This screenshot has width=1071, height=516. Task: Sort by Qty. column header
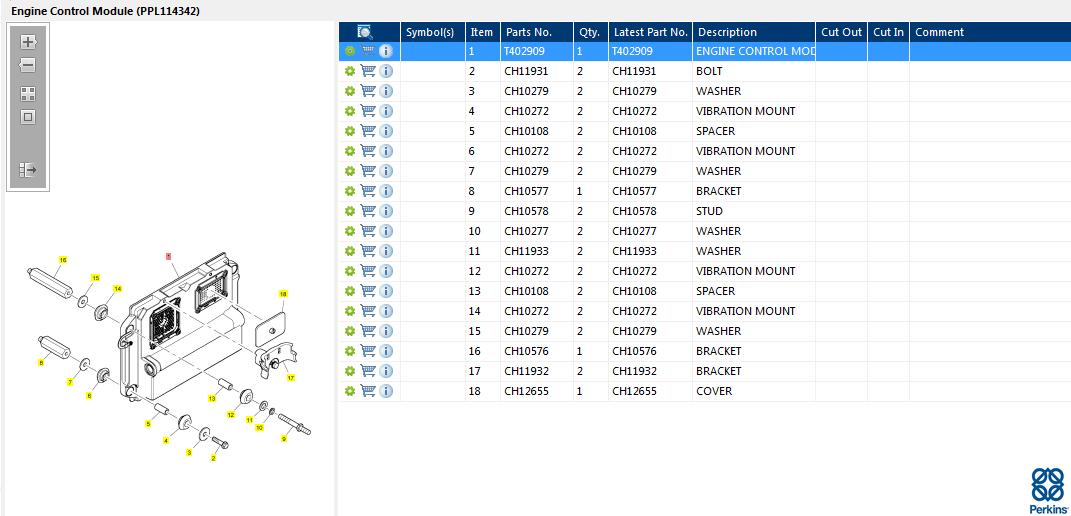pyautogui.click(x=589, y=32)
